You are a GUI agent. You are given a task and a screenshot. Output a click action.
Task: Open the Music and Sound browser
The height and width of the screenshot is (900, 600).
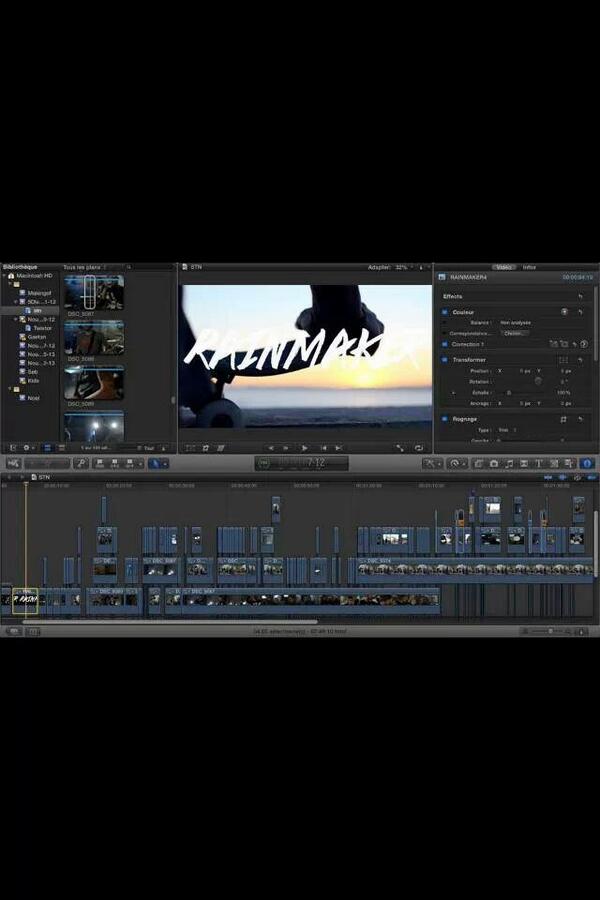click(x=509, y=463)
